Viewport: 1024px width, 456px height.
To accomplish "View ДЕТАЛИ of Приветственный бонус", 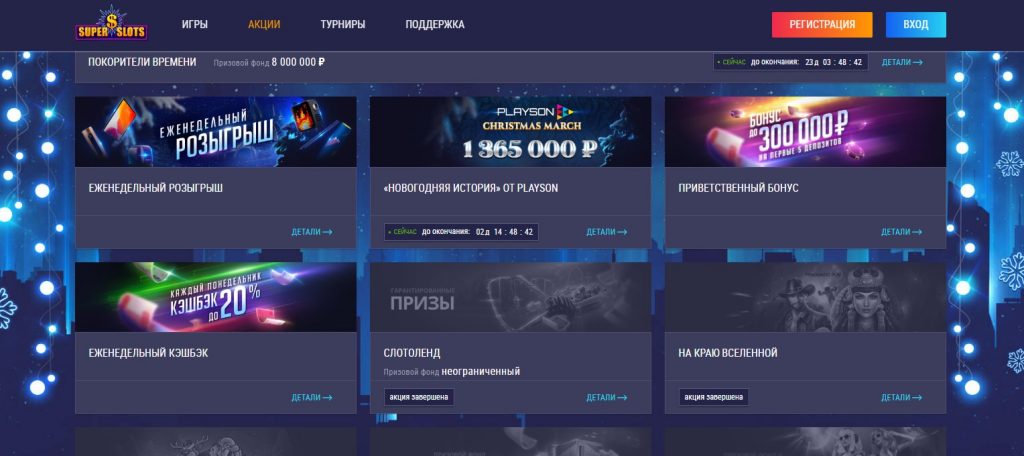I will tap(901, 232).
